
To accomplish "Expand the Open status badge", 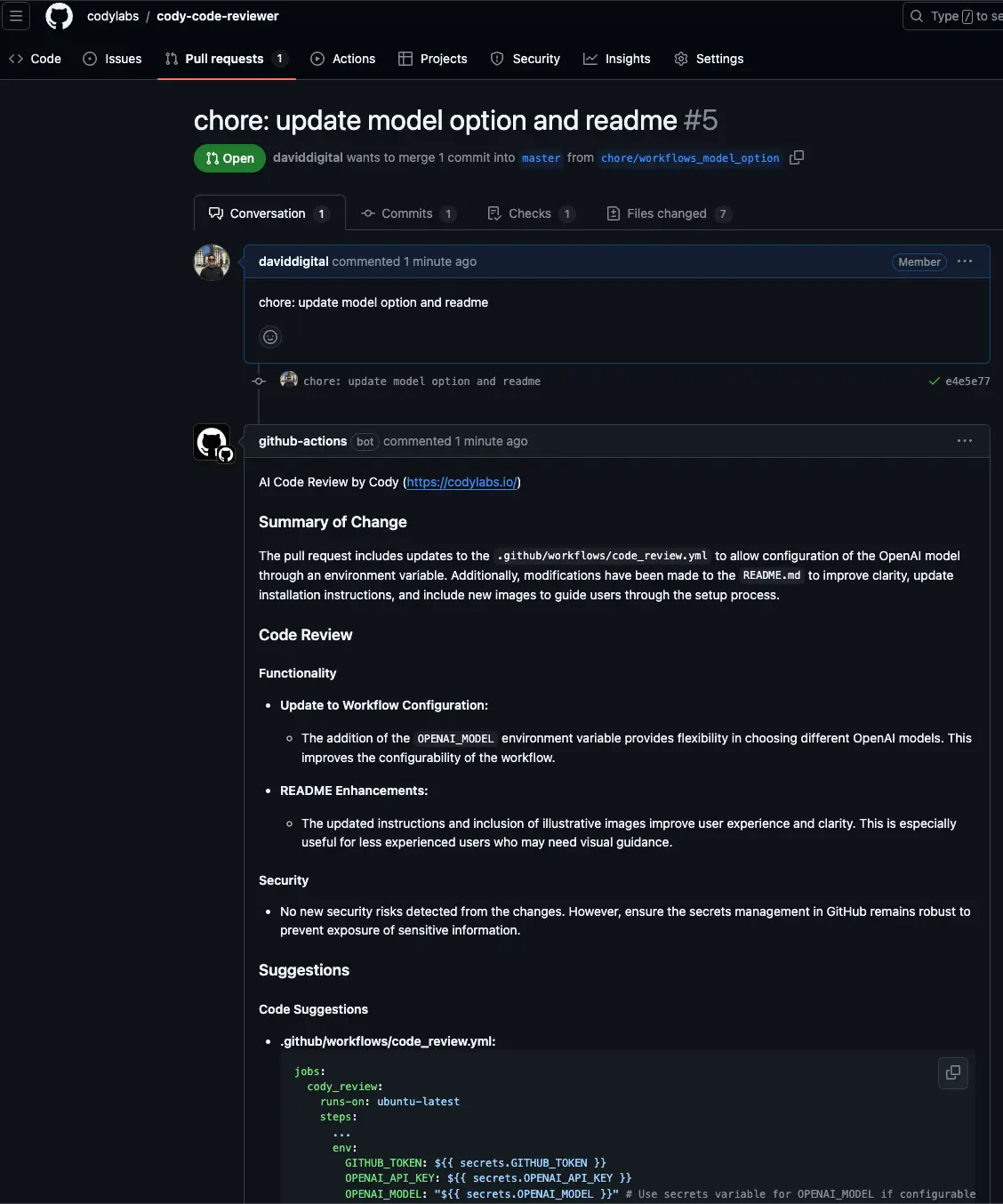I will pyautogui.click(x=229, y=157).
